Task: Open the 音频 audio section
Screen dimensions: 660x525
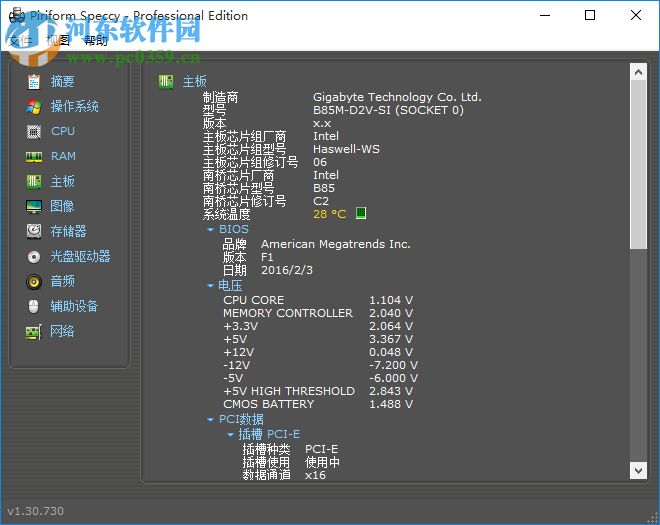Action: click(62, 281)
